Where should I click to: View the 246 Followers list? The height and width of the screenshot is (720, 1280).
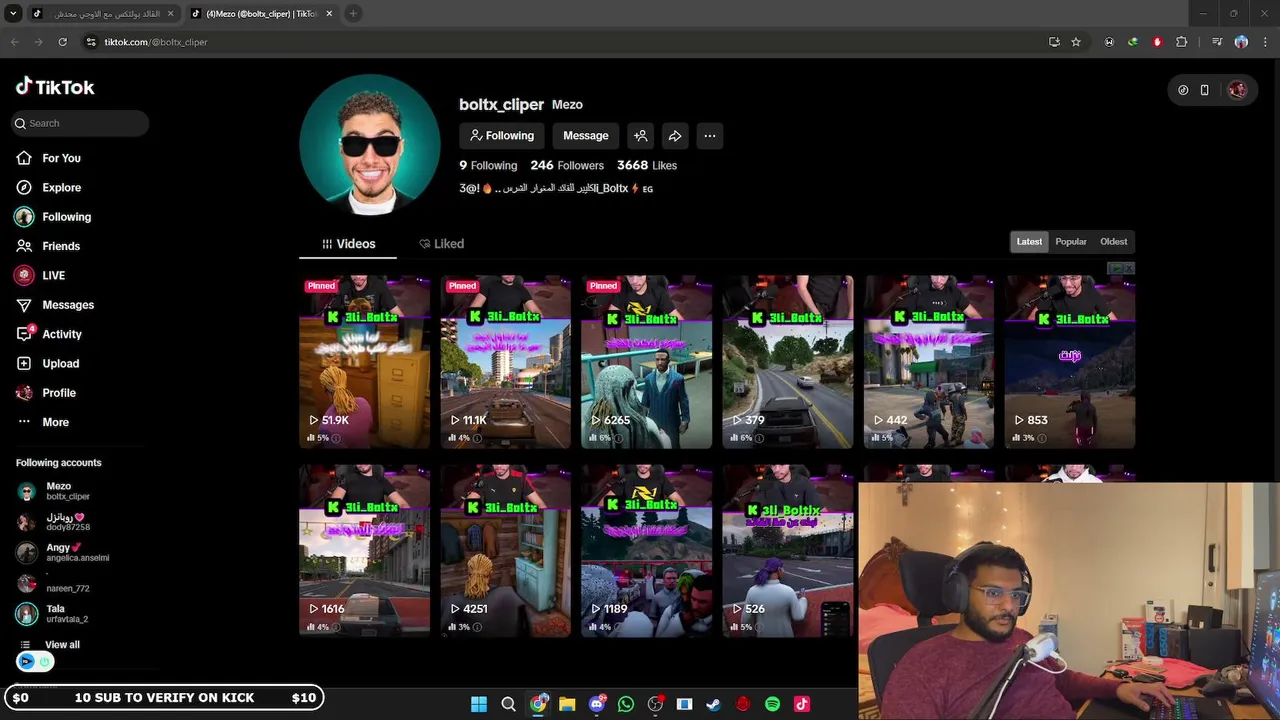(567, 165)
